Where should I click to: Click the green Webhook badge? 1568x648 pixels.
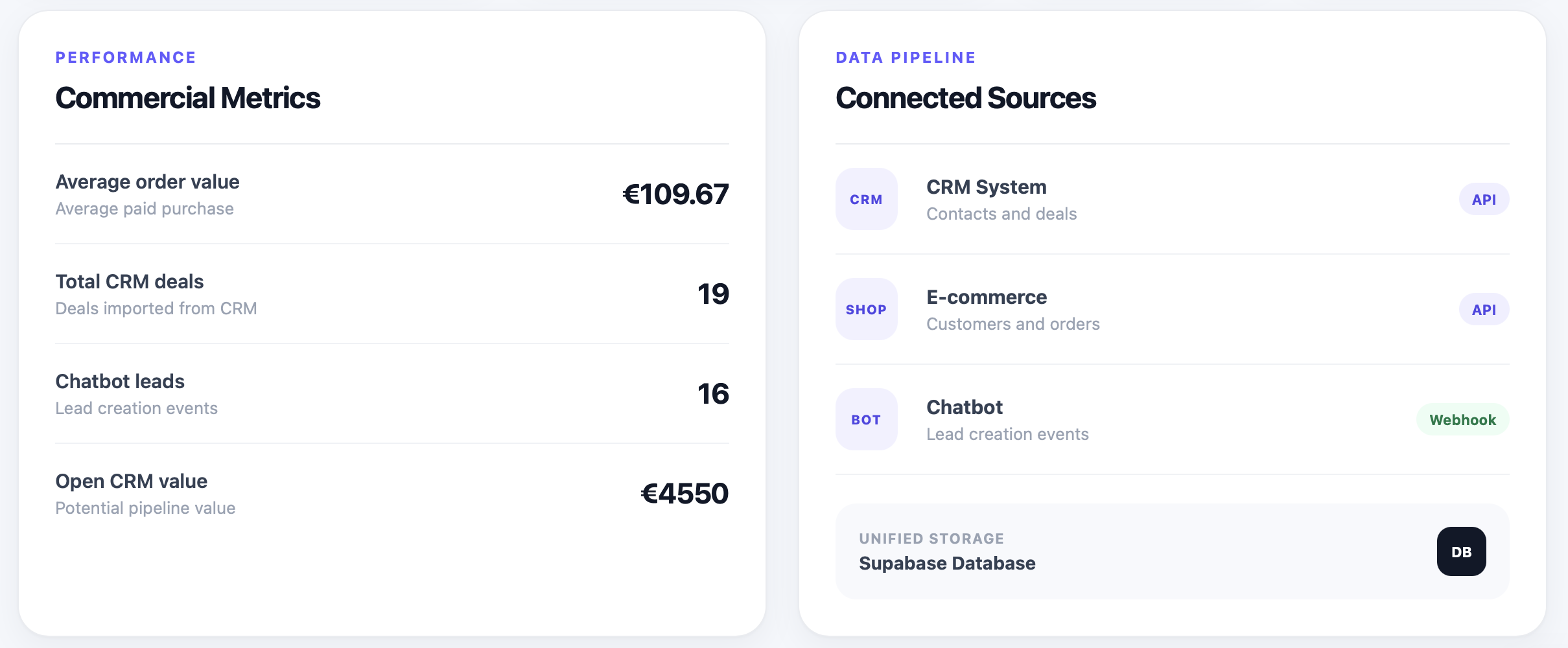[x=1462, y=419]
